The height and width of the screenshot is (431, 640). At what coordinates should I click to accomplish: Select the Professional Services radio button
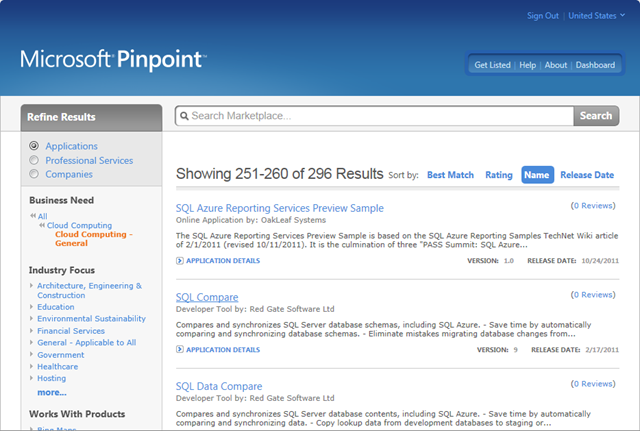35,160
